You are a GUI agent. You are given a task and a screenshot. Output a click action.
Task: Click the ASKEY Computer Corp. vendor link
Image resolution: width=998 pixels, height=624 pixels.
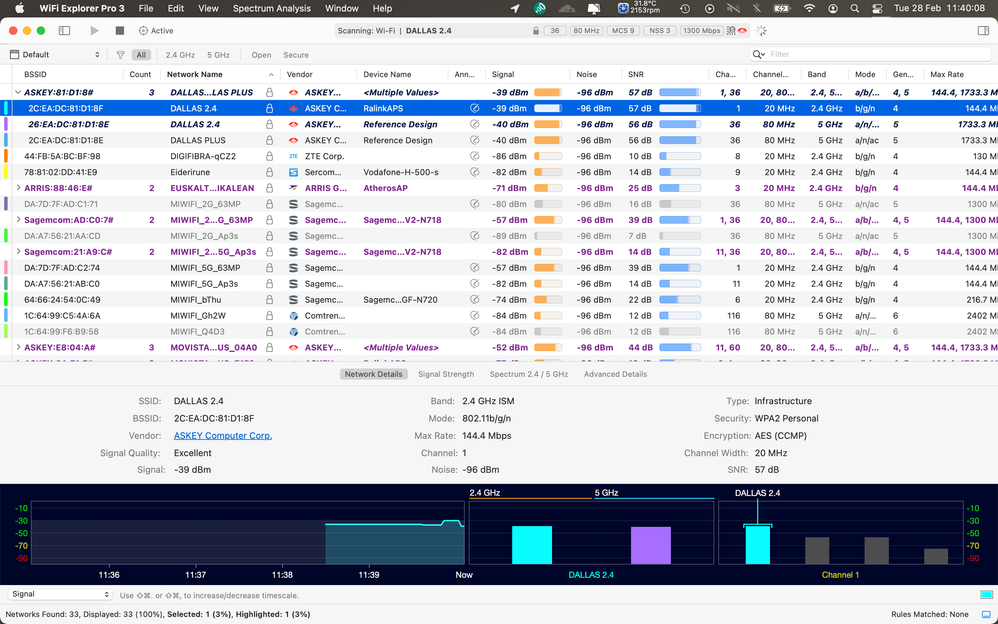pyautogui.click(x=222, y=435)
